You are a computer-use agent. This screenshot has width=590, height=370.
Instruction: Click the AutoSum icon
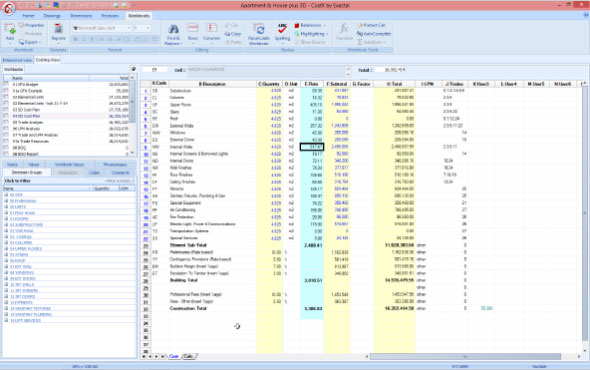[x=360, y=42]
